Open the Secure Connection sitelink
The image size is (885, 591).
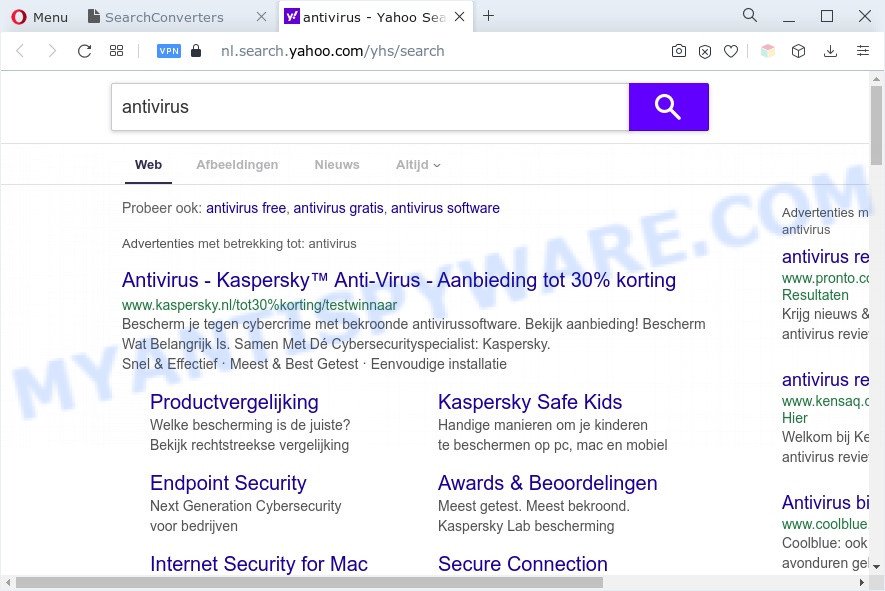pos(523,564)
